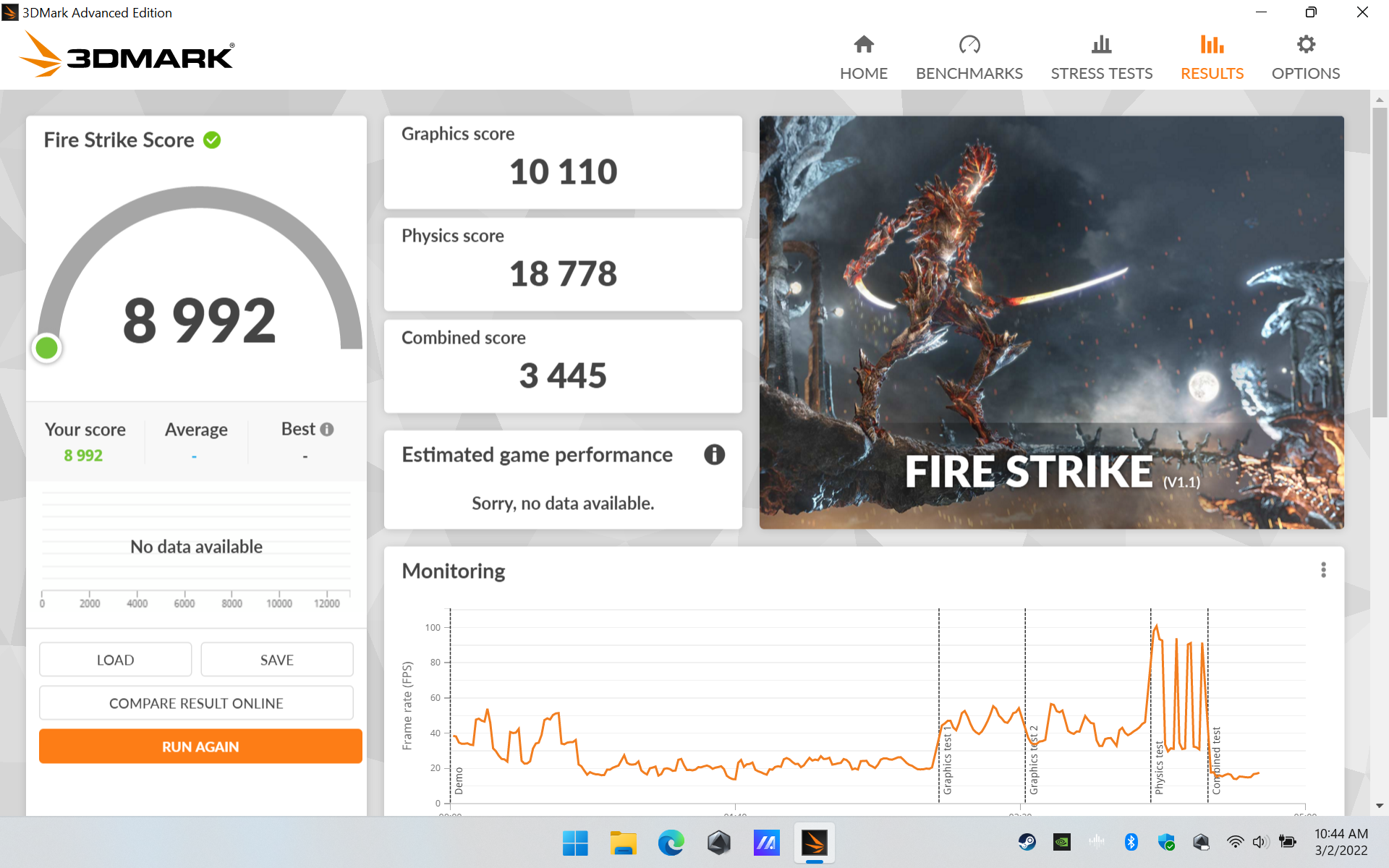This screenshot has height=868, width=1389.
Task: Click the Graphics test 2 marker line
Action: [1025, 705]
